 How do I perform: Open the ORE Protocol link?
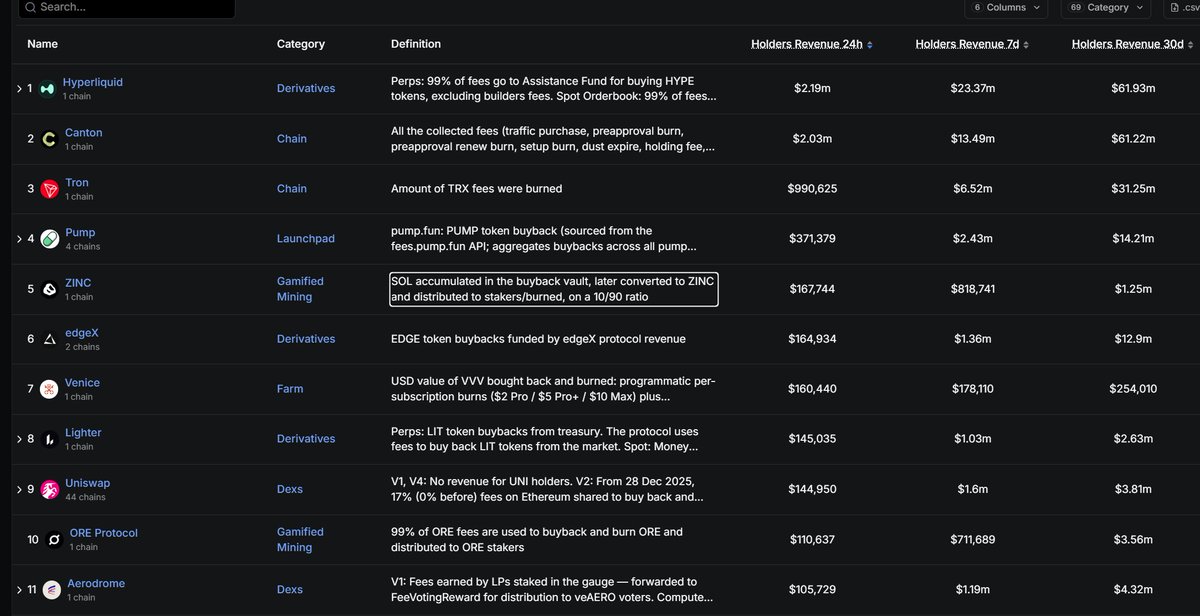click(102, 533)
